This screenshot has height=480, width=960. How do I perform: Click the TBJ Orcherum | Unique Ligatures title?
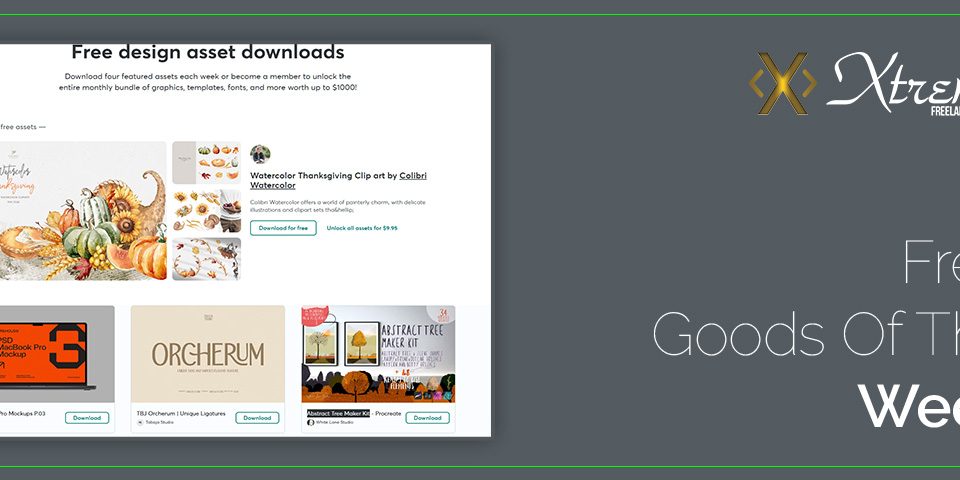click(x=181, y=414)
